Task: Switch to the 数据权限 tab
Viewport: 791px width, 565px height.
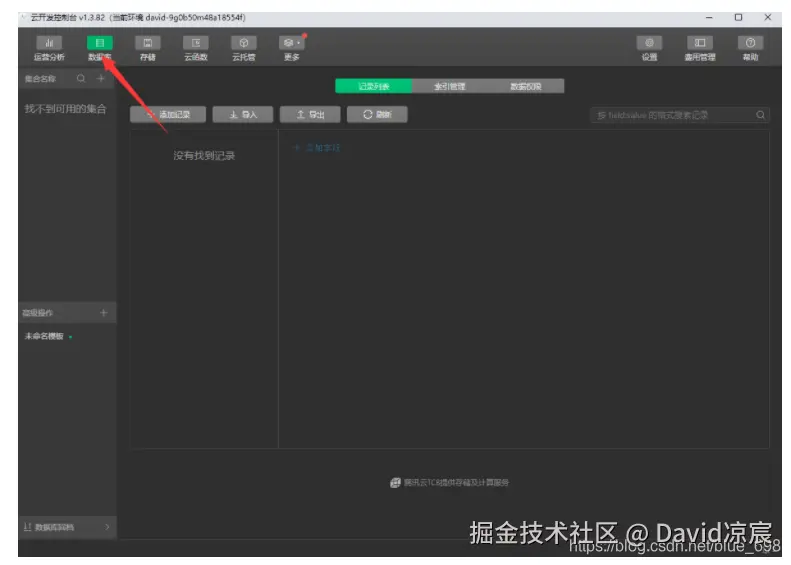Action: [526, 86]
